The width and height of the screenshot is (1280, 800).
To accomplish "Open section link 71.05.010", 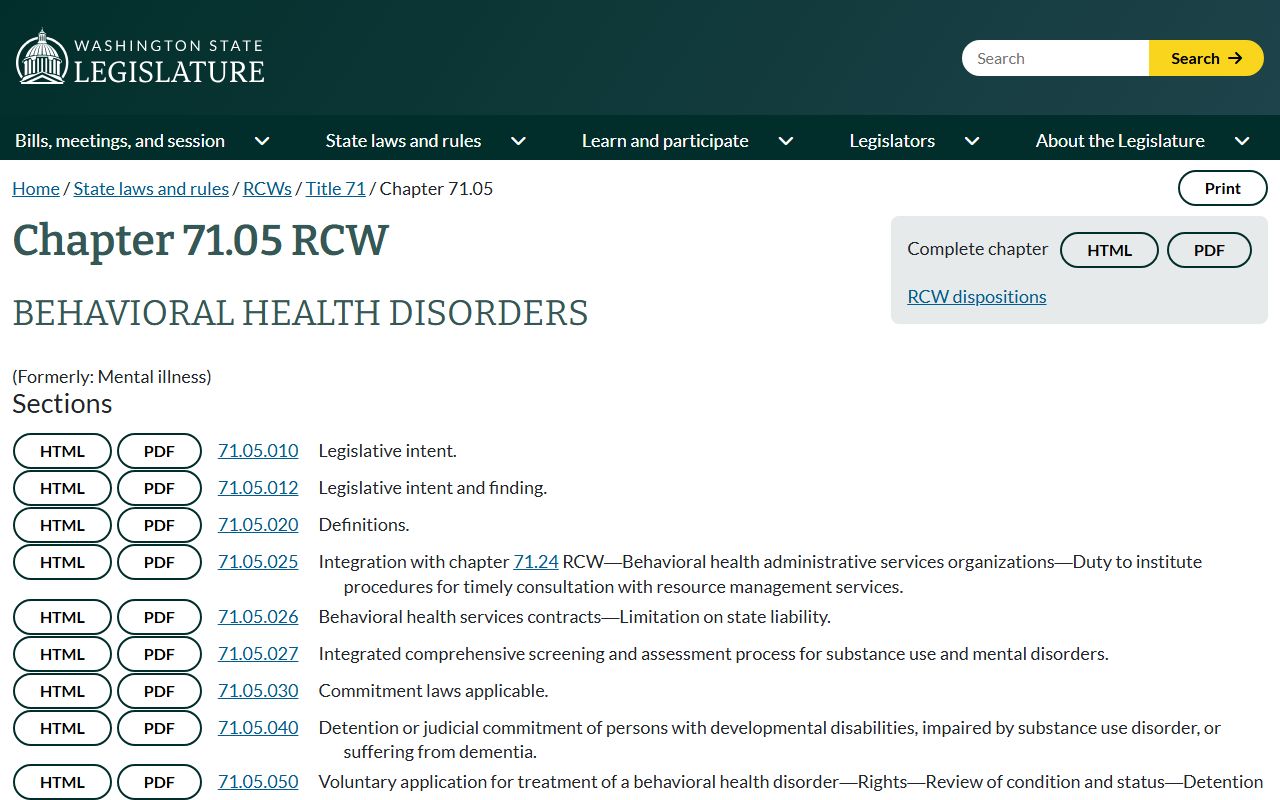I will (258, 451).
